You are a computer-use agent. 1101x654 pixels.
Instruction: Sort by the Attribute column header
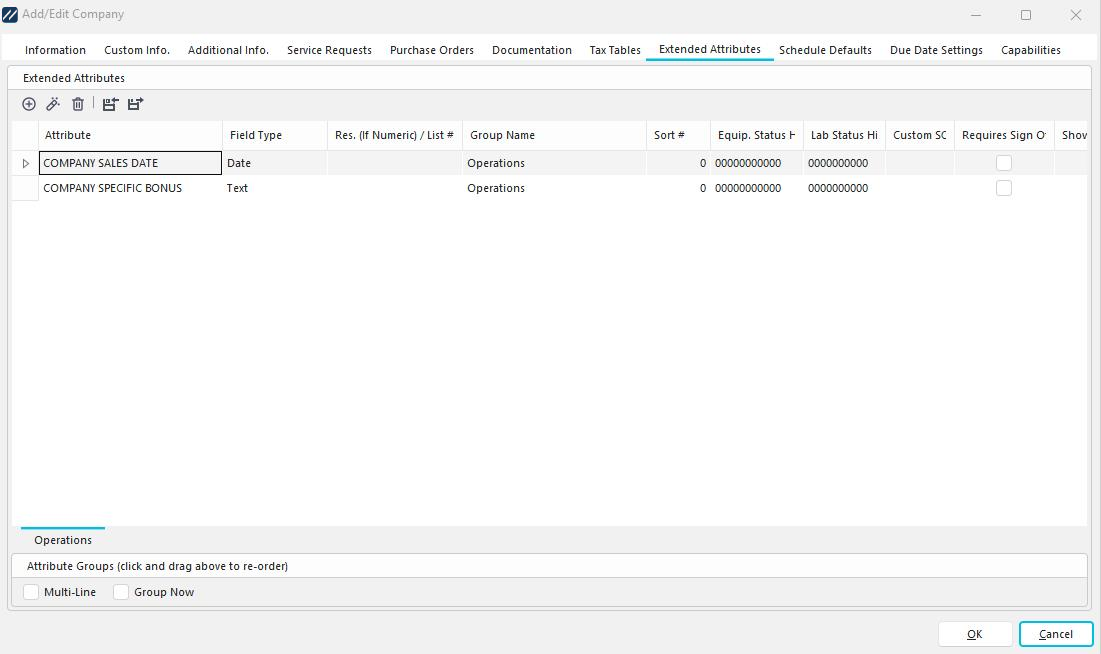click(x=131, y=135)
